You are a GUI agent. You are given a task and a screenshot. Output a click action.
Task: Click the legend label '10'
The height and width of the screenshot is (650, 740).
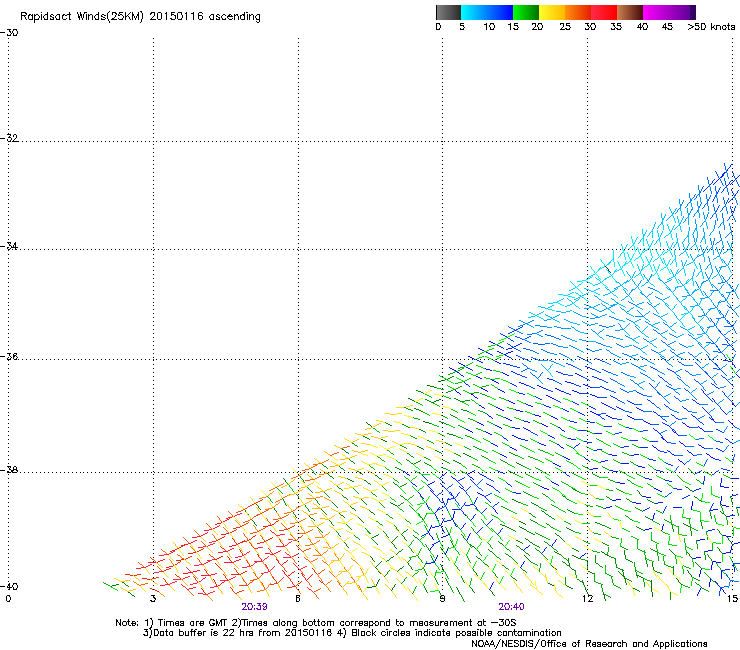(489, 27)
